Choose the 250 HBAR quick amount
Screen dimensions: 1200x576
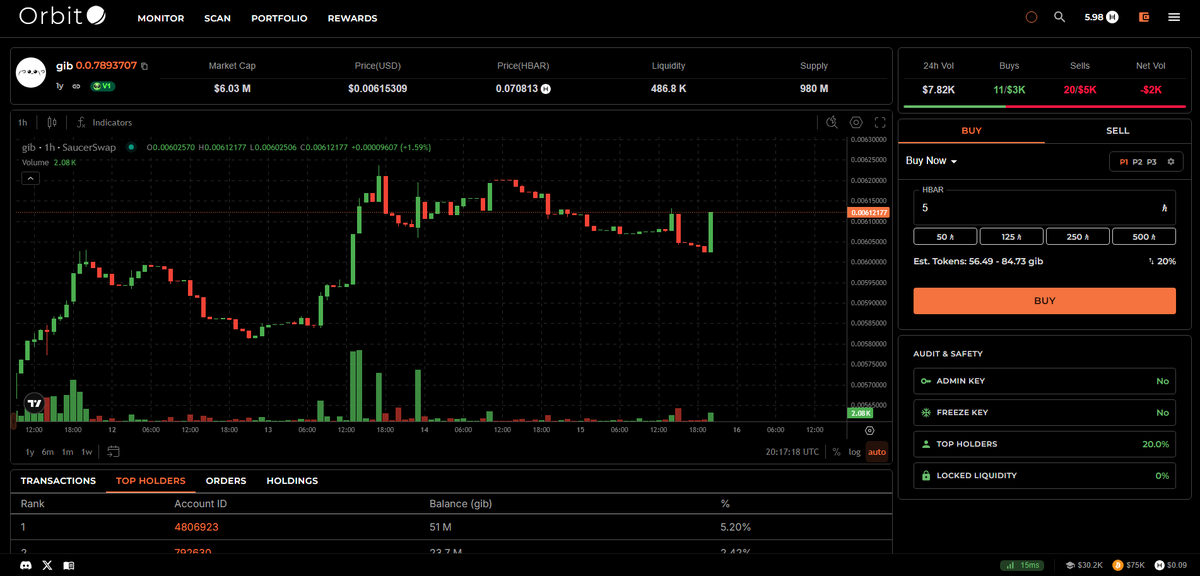pos(1078,237)
